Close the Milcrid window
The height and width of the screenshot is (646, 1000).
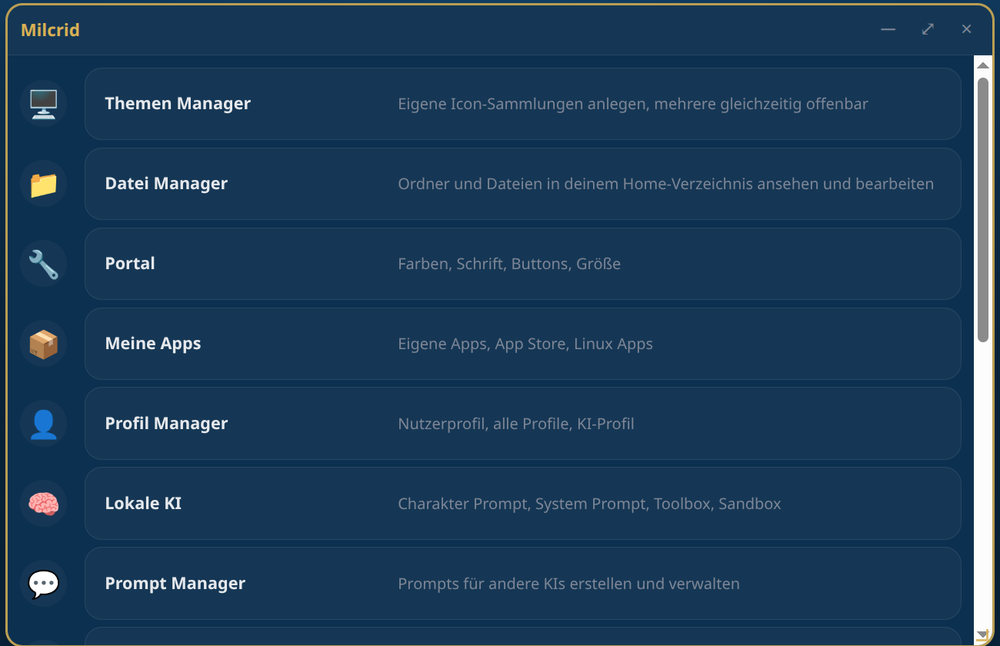click(x=966, y=29)
